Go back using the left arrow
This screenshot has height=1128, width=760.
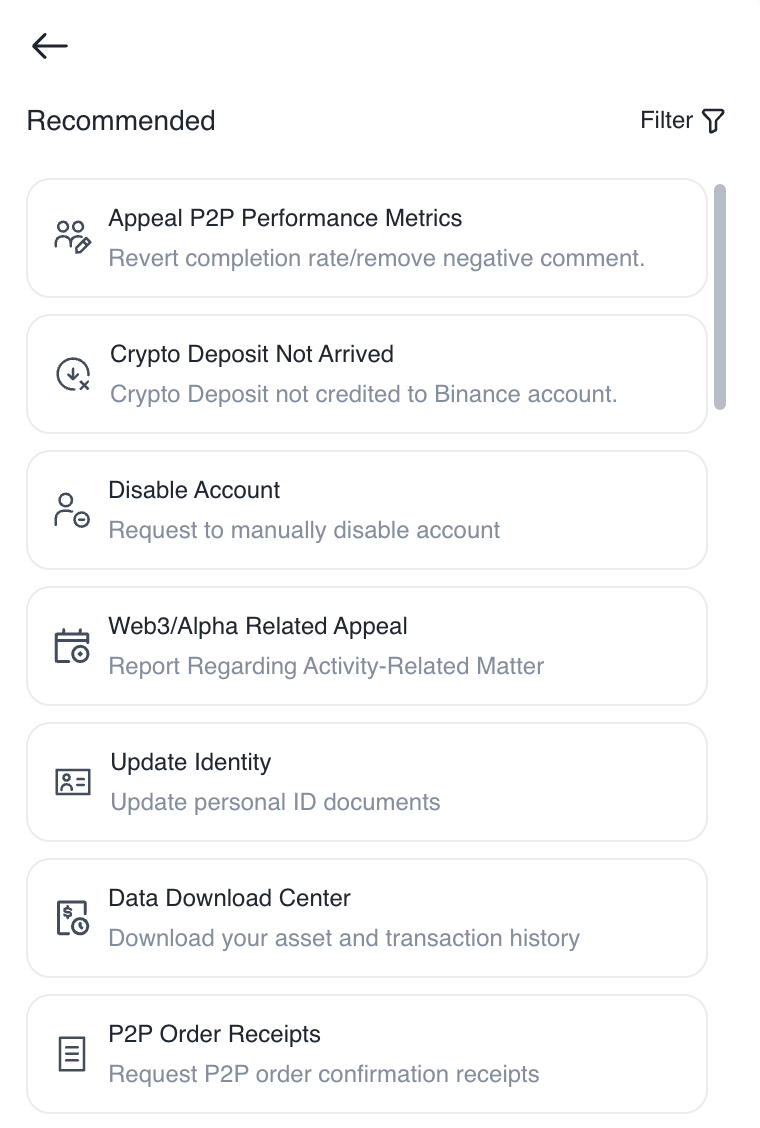point(50,46)
